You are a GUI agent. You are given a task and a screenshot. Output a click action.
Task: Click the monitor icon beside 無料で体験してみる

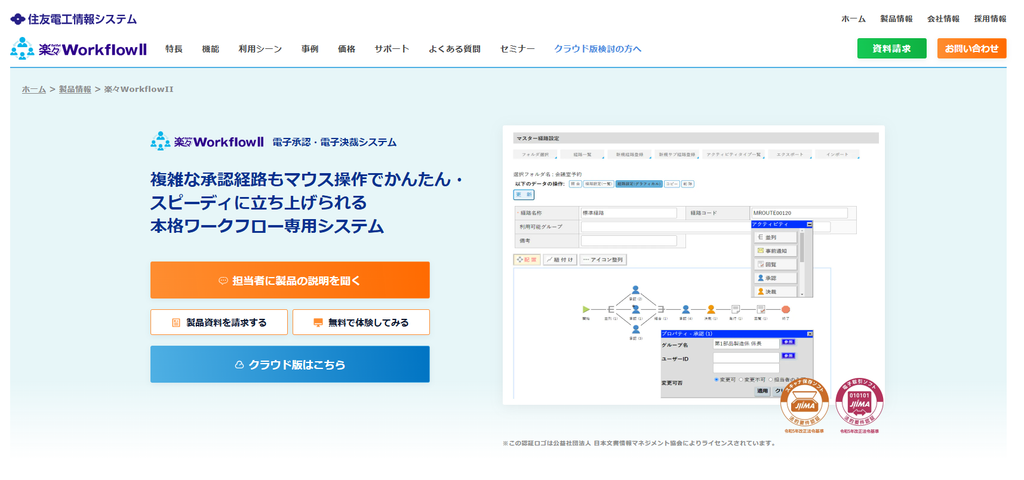click(x=318, y=323)
